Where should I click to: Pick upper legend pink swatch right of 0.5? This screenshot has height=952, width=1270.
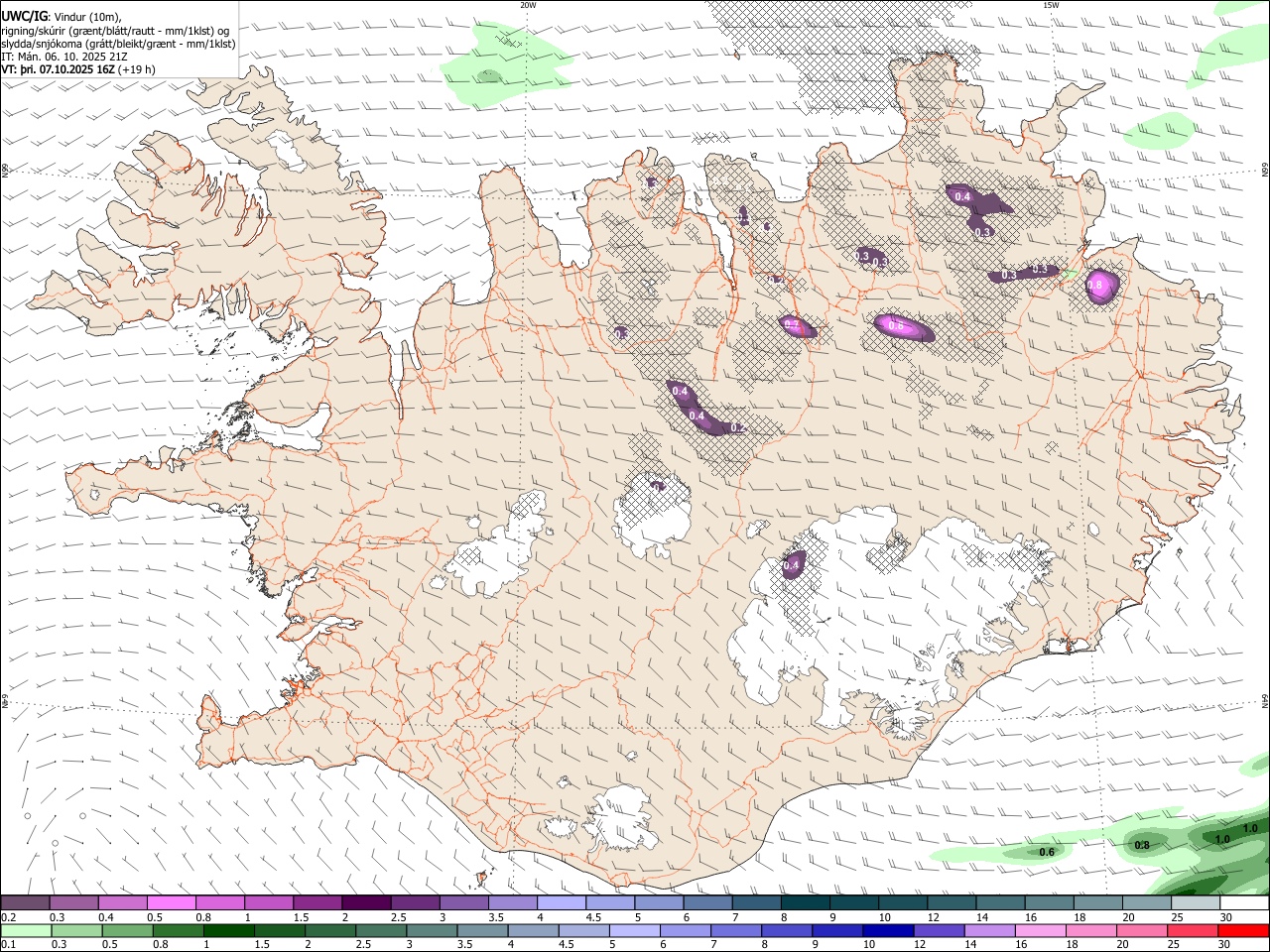(171, 903)
